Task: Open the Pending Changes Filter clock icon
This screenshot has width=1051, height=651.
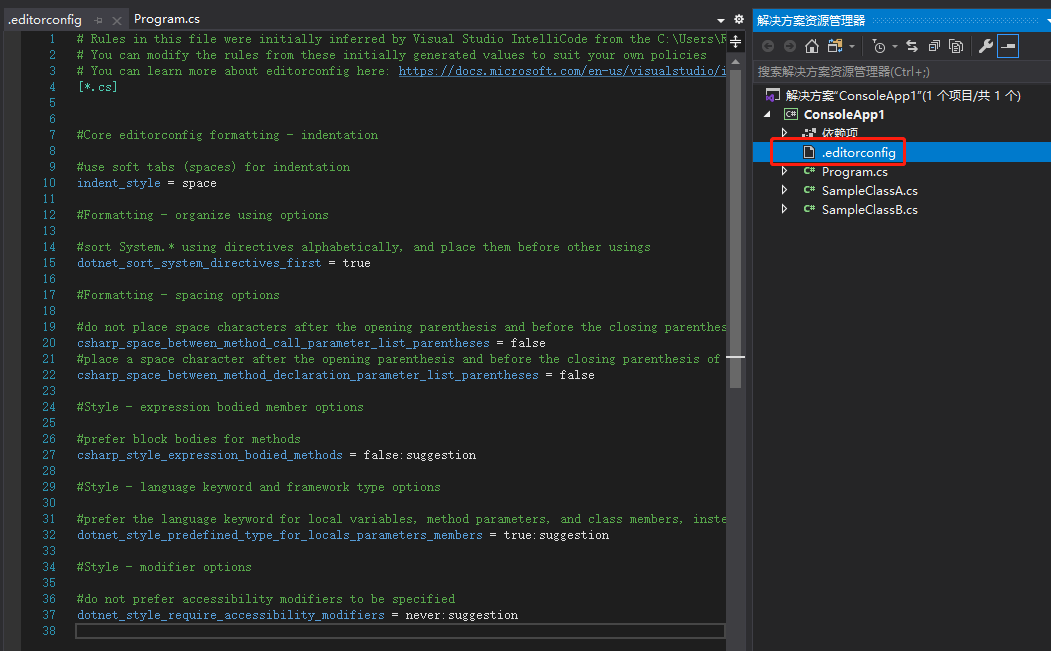Action: point(879,46)
